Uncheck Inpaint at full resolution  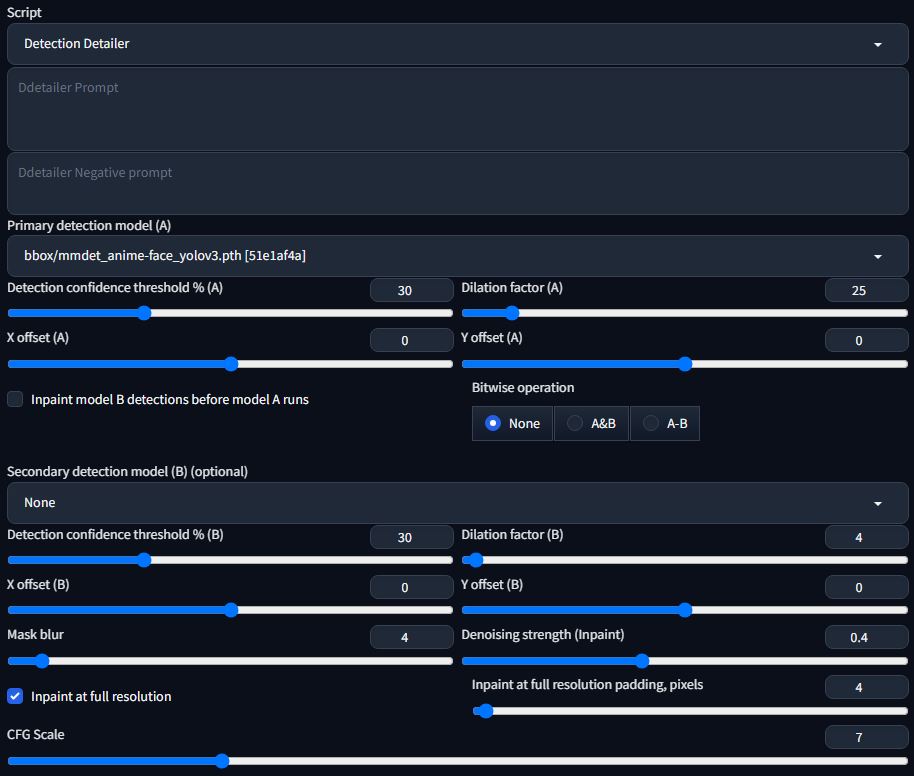point(16,696)
